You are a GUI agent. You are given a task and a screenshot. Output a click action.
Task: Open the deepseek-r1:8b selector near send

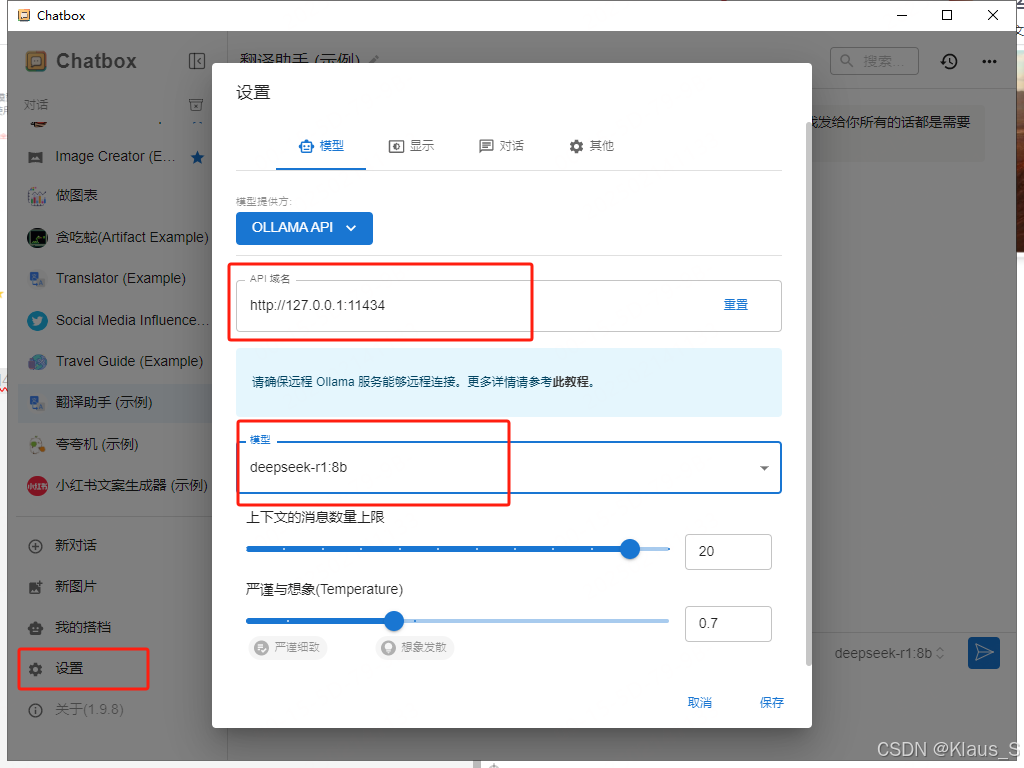click(x=889, y=654)
